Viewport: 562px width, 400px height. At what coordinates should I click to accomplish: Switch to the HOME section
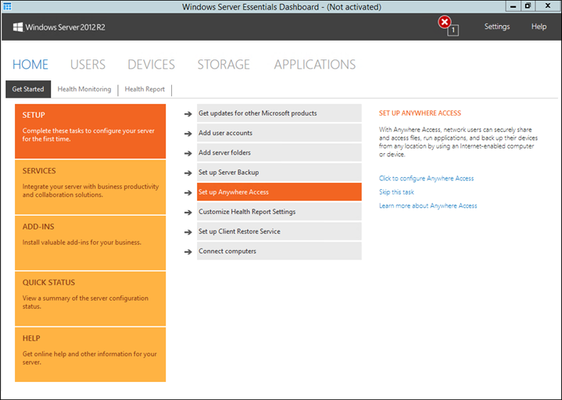click(30, 65)
